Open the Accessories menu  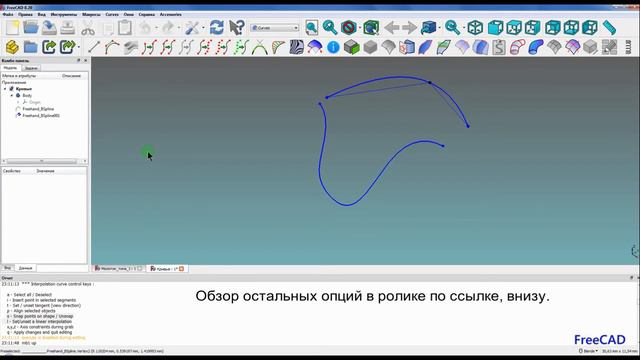tap(171, 14)
